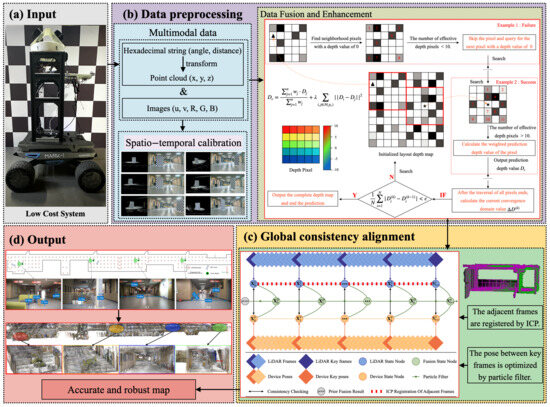Click the green ellipse marker on point cloud map

219,328
